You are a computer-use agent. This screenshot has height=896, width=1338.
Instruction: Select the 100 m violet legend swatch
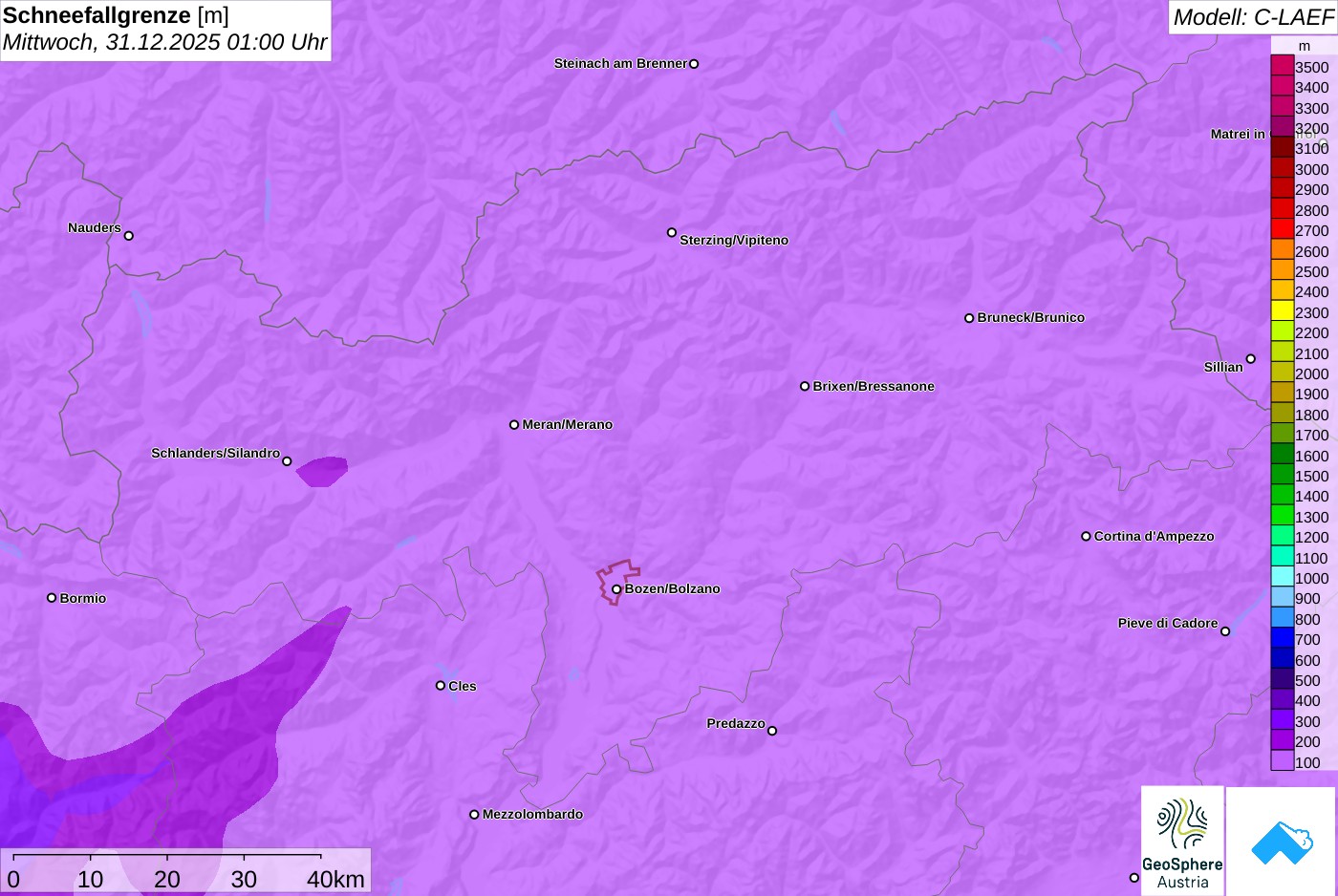[1282, 760]
